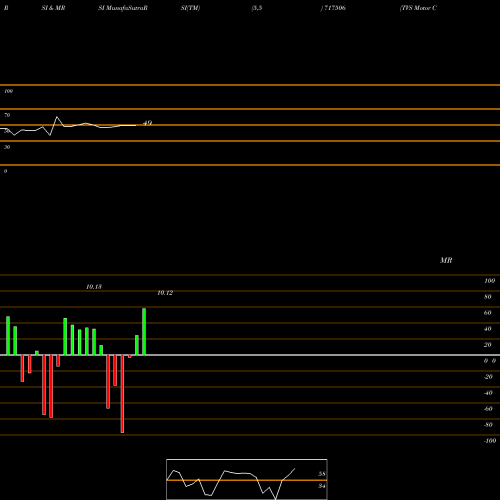Click the 'MR' panel title
500x500 pixels.
pos(446,260)
